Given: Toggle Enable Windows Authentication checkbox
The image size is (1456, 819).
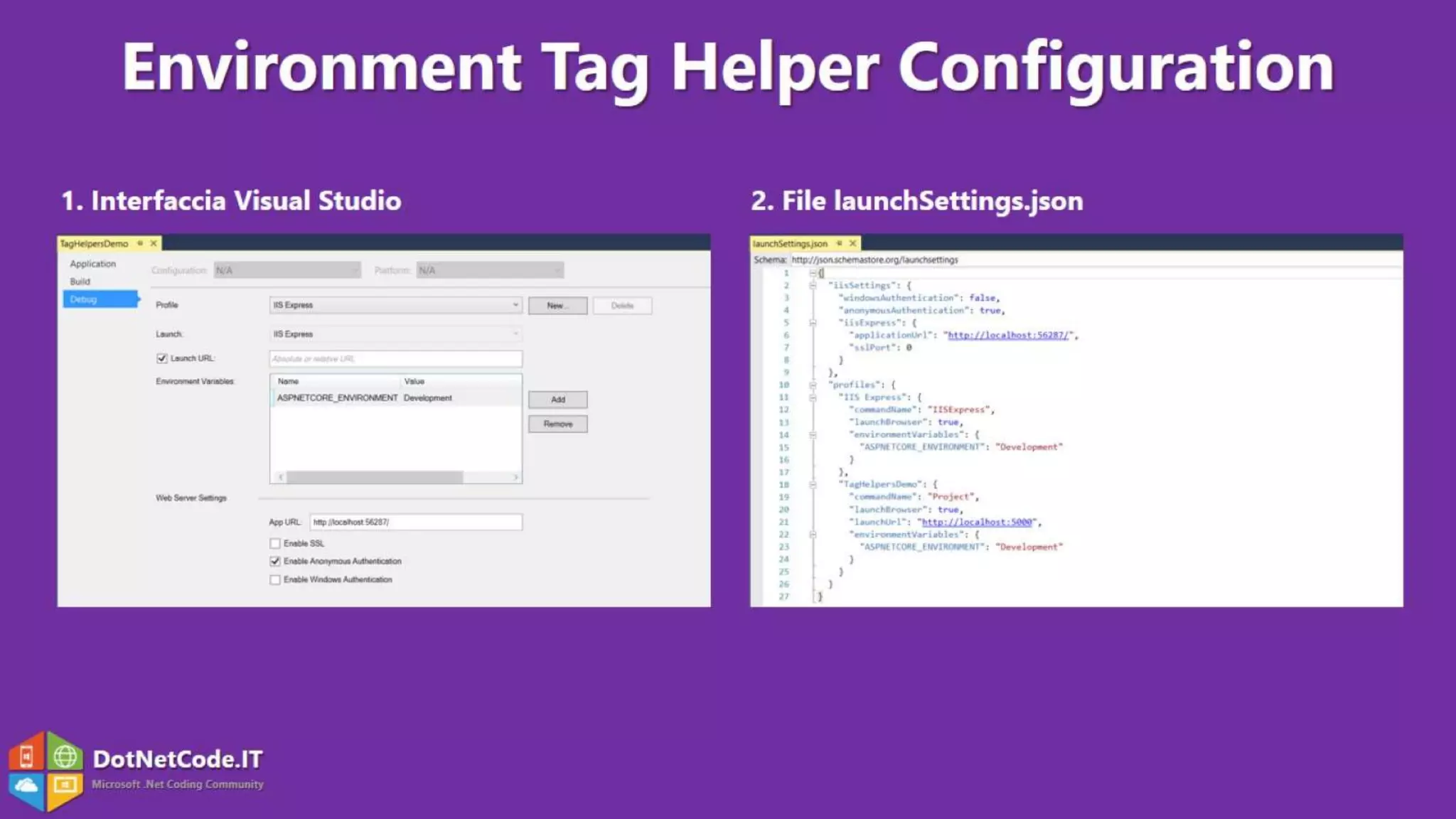Looking at the screenshot, I should pyautogui.click(x=275, y=579).
